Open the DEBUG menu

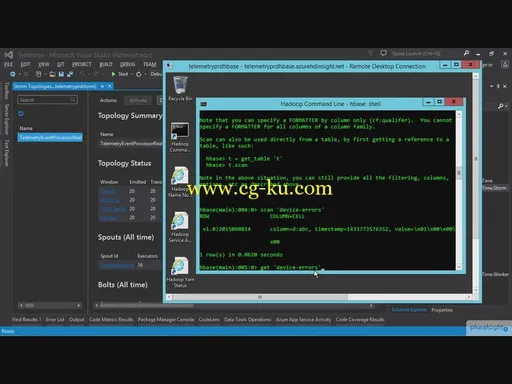tap(128, 64)
